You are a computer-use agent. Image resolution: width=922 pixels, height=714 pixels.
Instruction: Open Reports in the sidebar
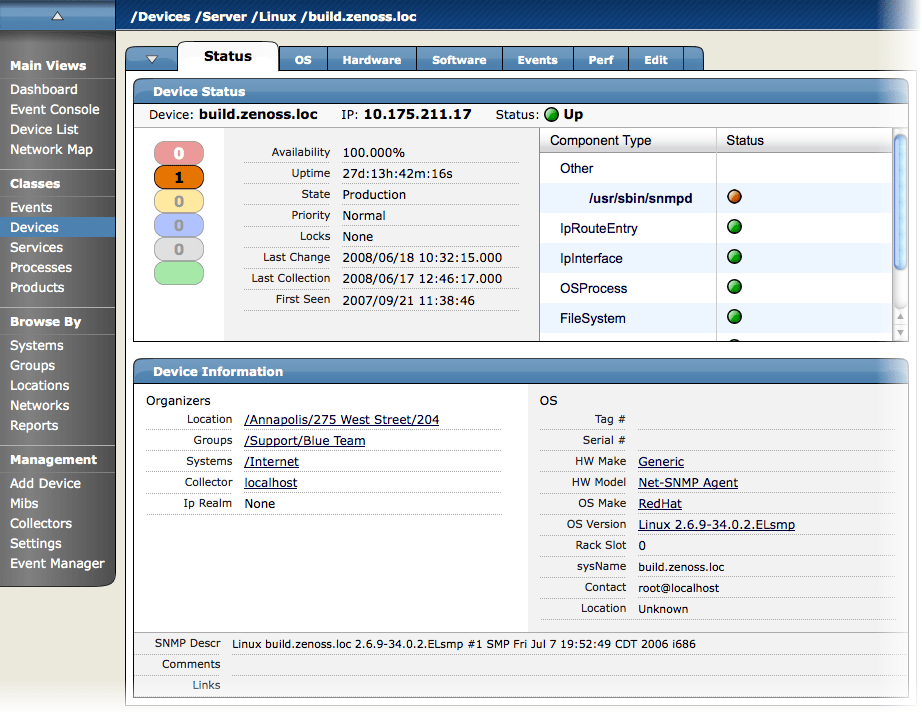click(34, 426)
